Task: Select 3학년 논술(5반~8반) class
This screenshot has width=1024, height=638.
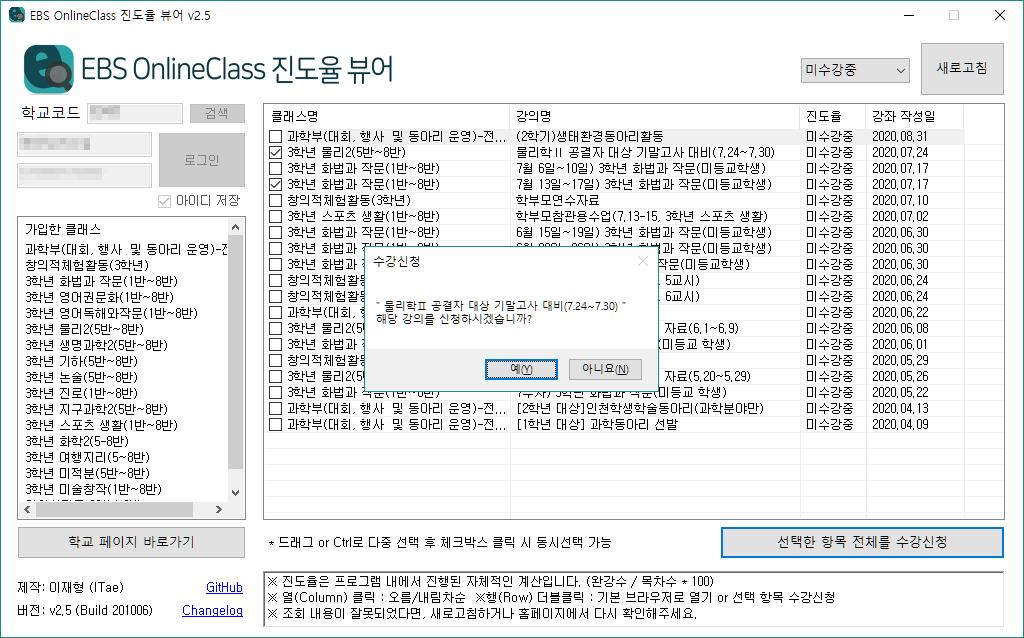Action: (81, 377)
